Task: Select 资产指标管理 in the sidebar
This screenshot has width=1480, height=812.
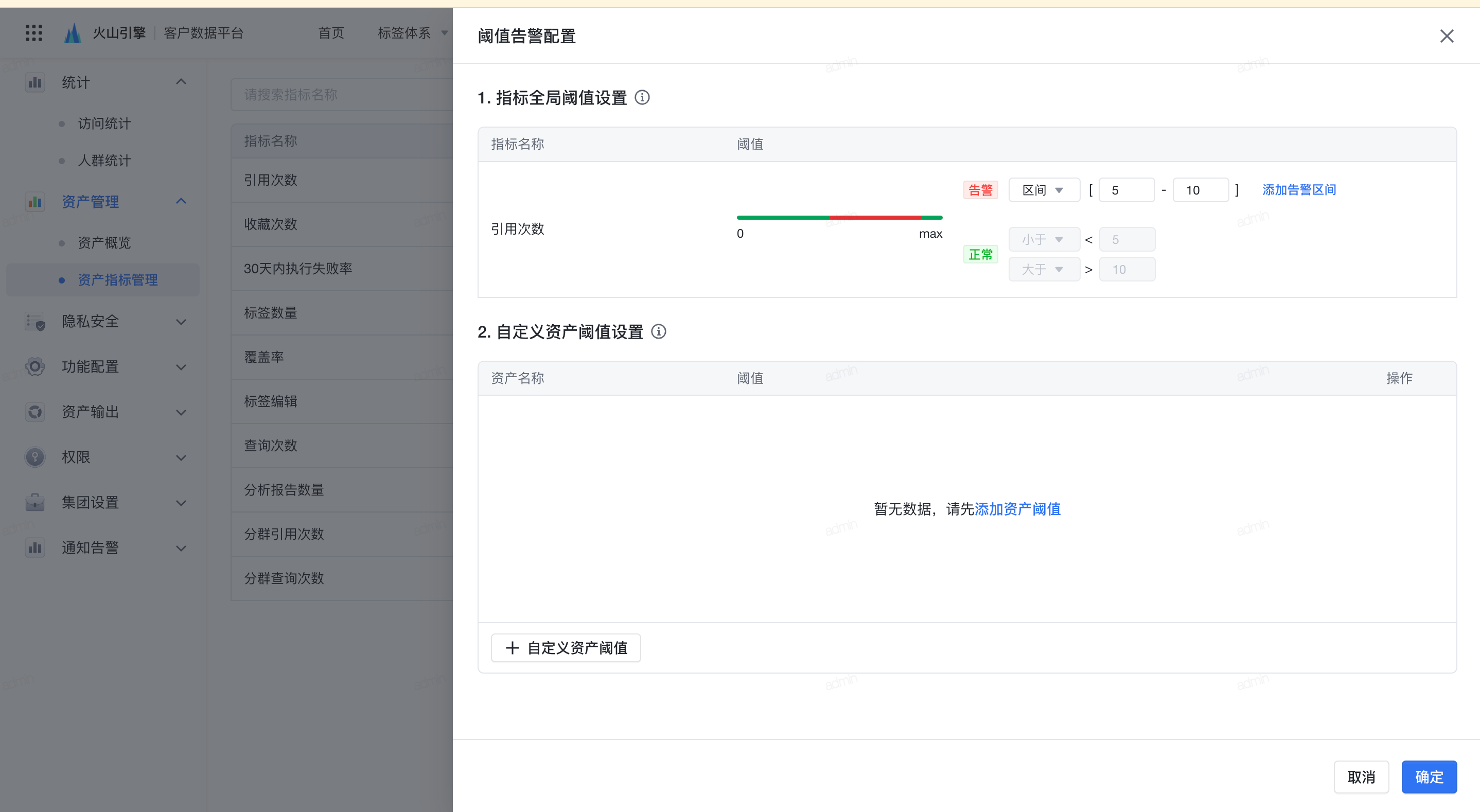Action: pyautogui.click(x=103, y=280)
